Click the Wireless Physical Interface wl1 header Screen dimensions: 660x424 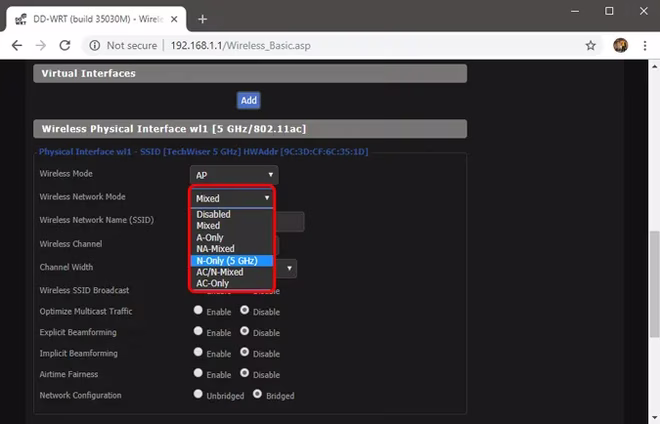(x=250, y=129)
